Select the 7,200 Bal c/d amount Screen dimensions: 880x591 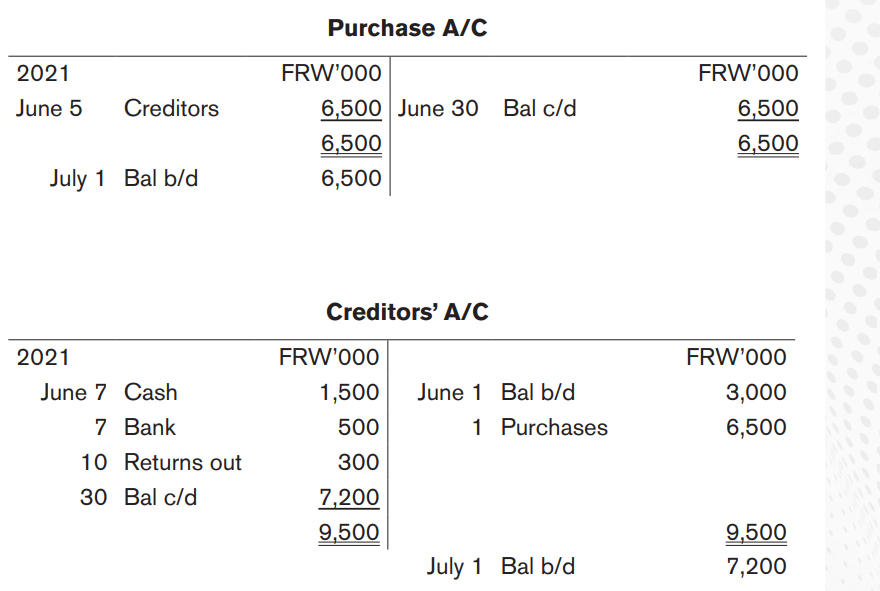[x=349, y=497]
